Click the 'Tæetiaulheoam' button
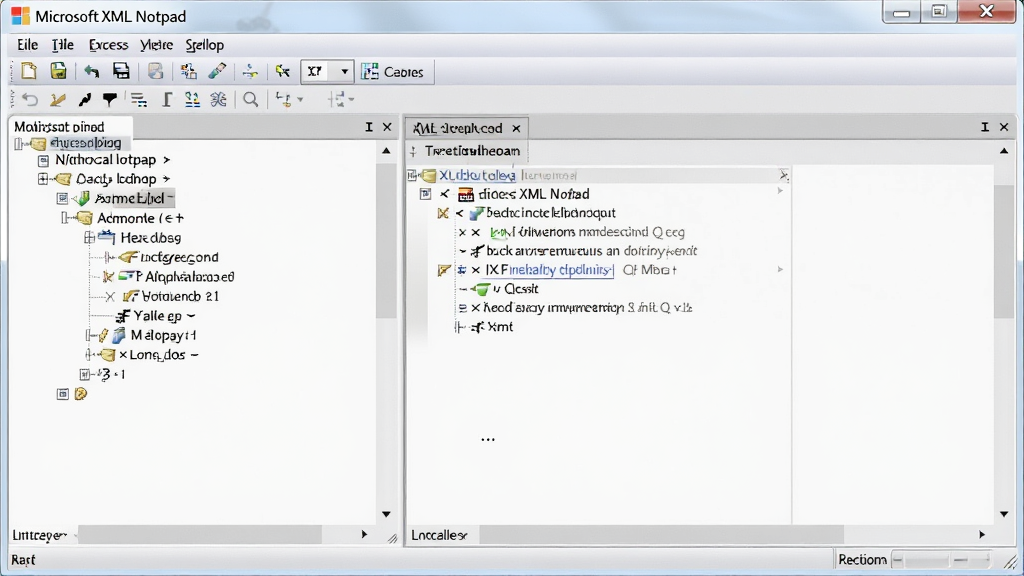The image size is (1024, 576). pyautogui.click(x=473, y=151)
